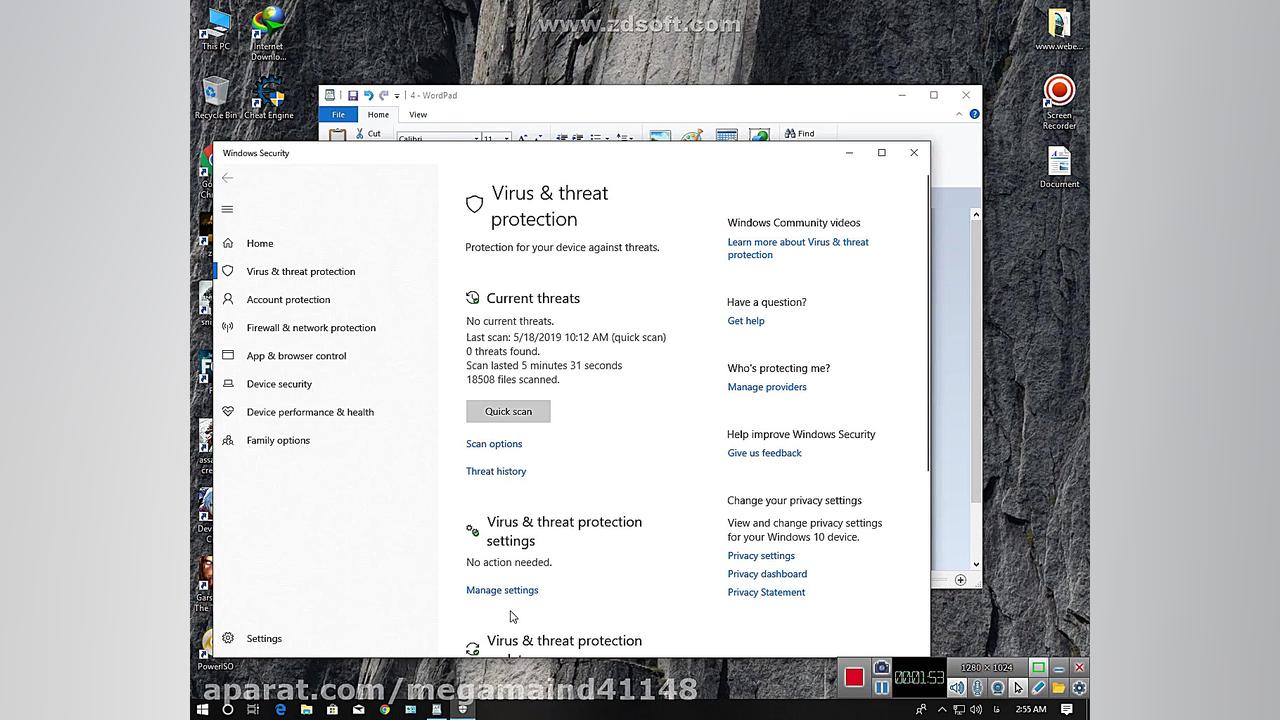Click the Device security laptop icon

(228, 383)
